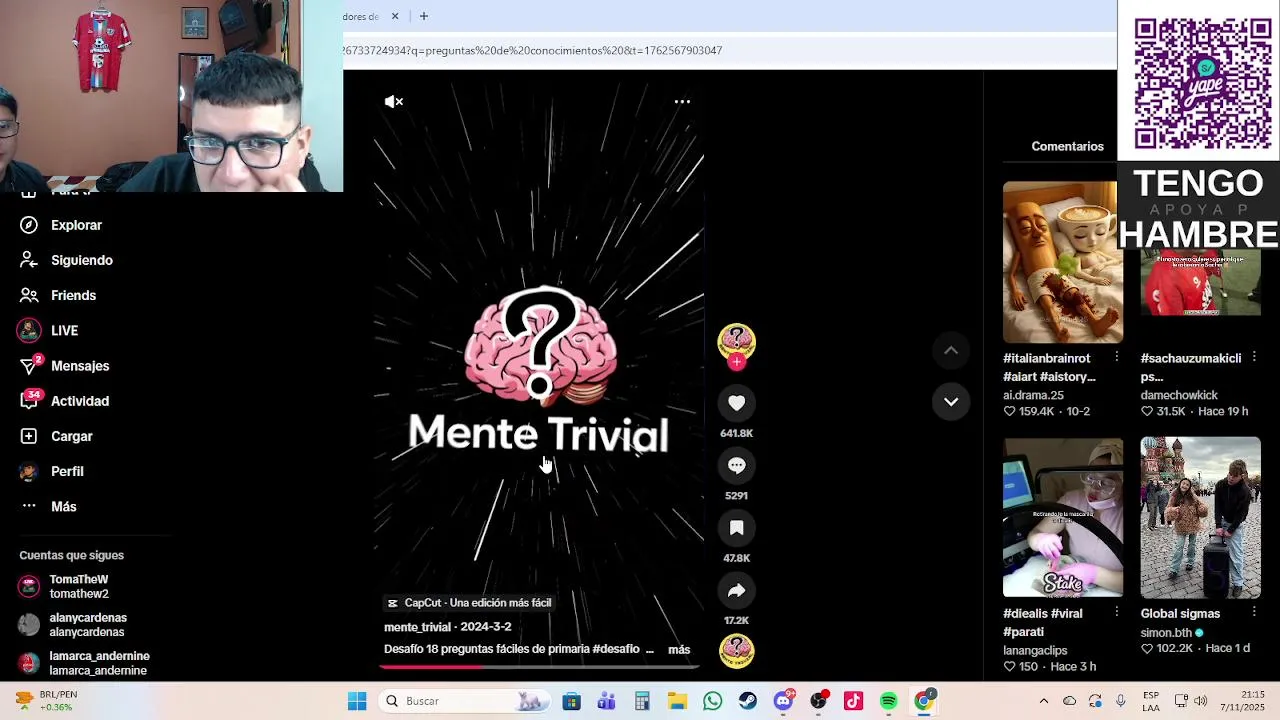Open Microsoft Teams from the taskbar
This screenshot has width=1280, height=720.
click(606, 701)
